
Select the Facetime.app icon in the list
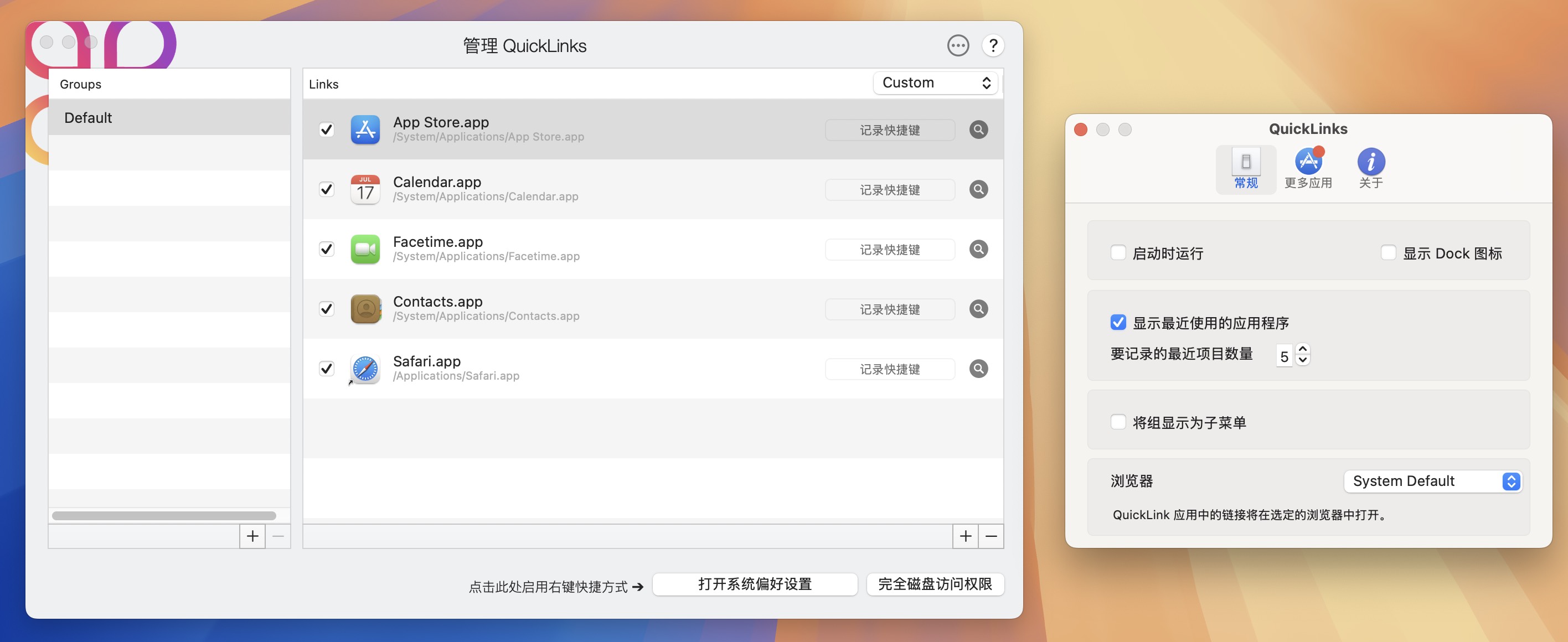(x=365, y=249)
